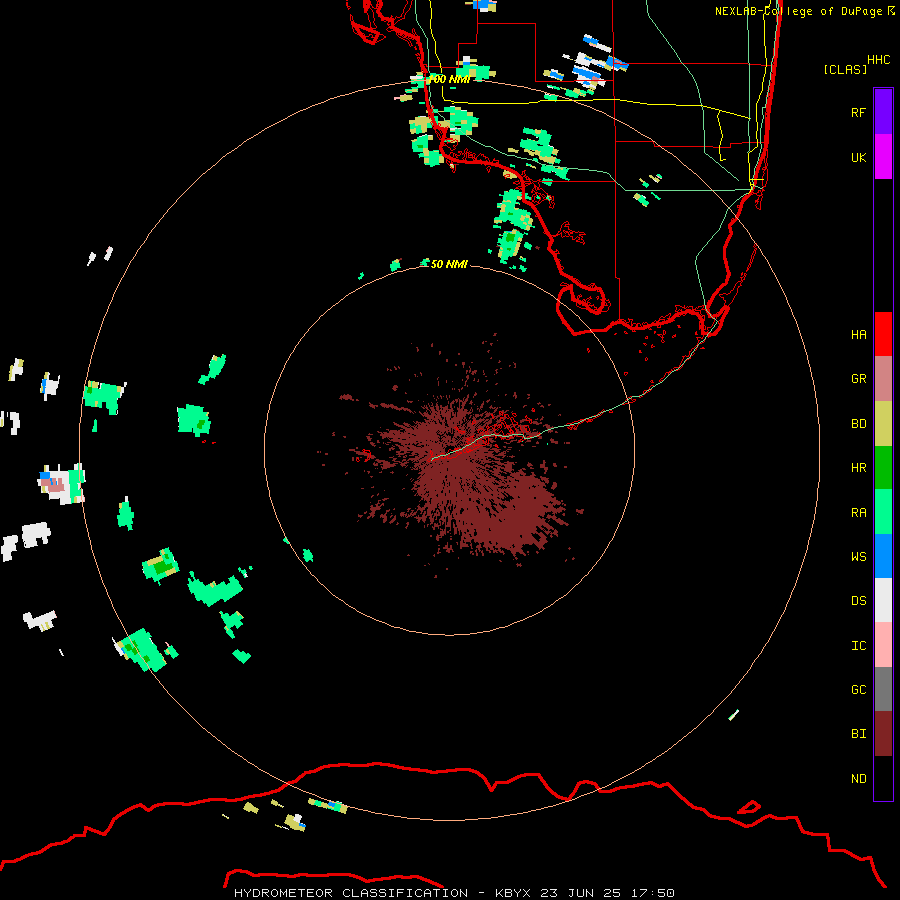Click the UK magenta legend swatch

point(883,157)
